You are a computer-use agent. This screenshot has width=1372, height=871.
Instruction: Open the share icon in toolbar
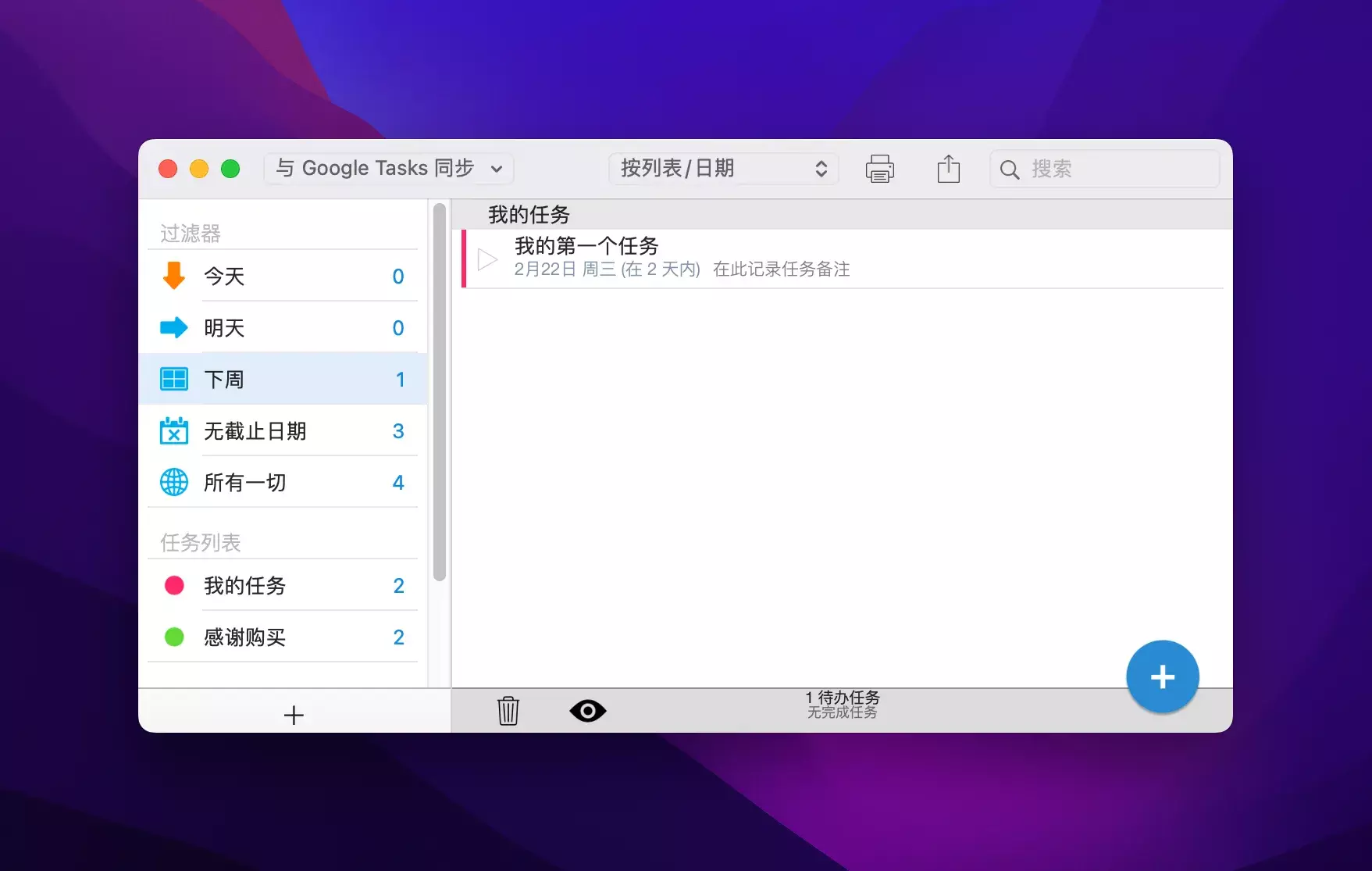[x=948, y=169]
